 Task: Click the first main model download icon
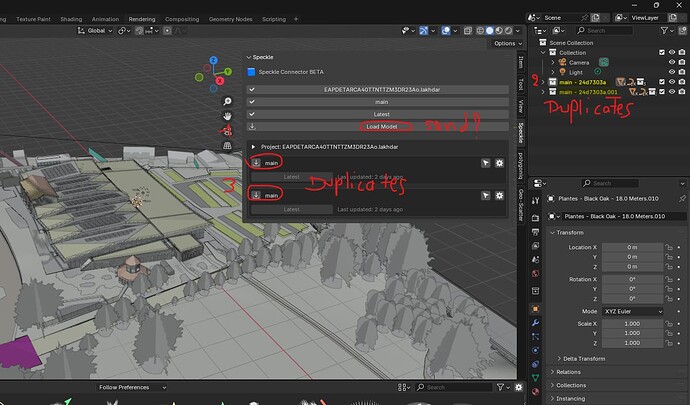tap(256, 162)
